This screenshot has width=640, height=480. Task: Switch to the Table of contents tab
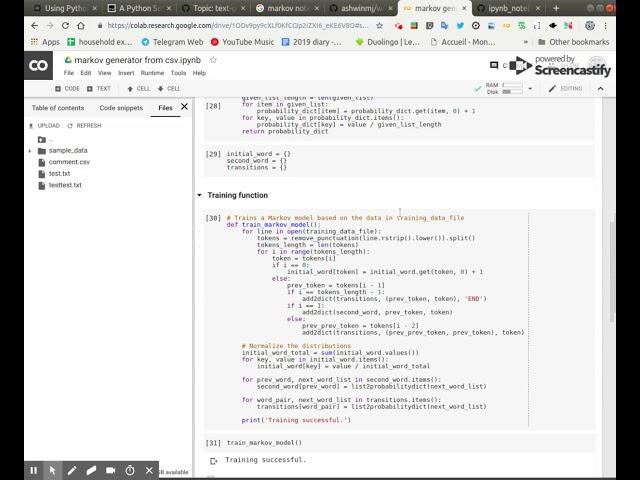pos(58,108)
